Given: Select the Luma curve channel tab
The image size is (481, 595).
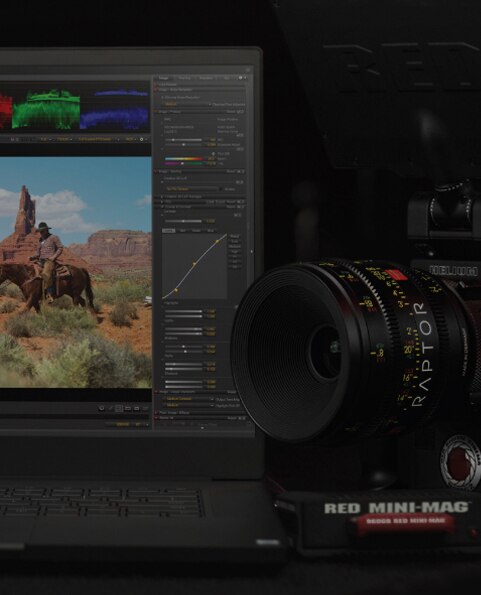Looking at the screenshot, I should click(x=168, y=231).
